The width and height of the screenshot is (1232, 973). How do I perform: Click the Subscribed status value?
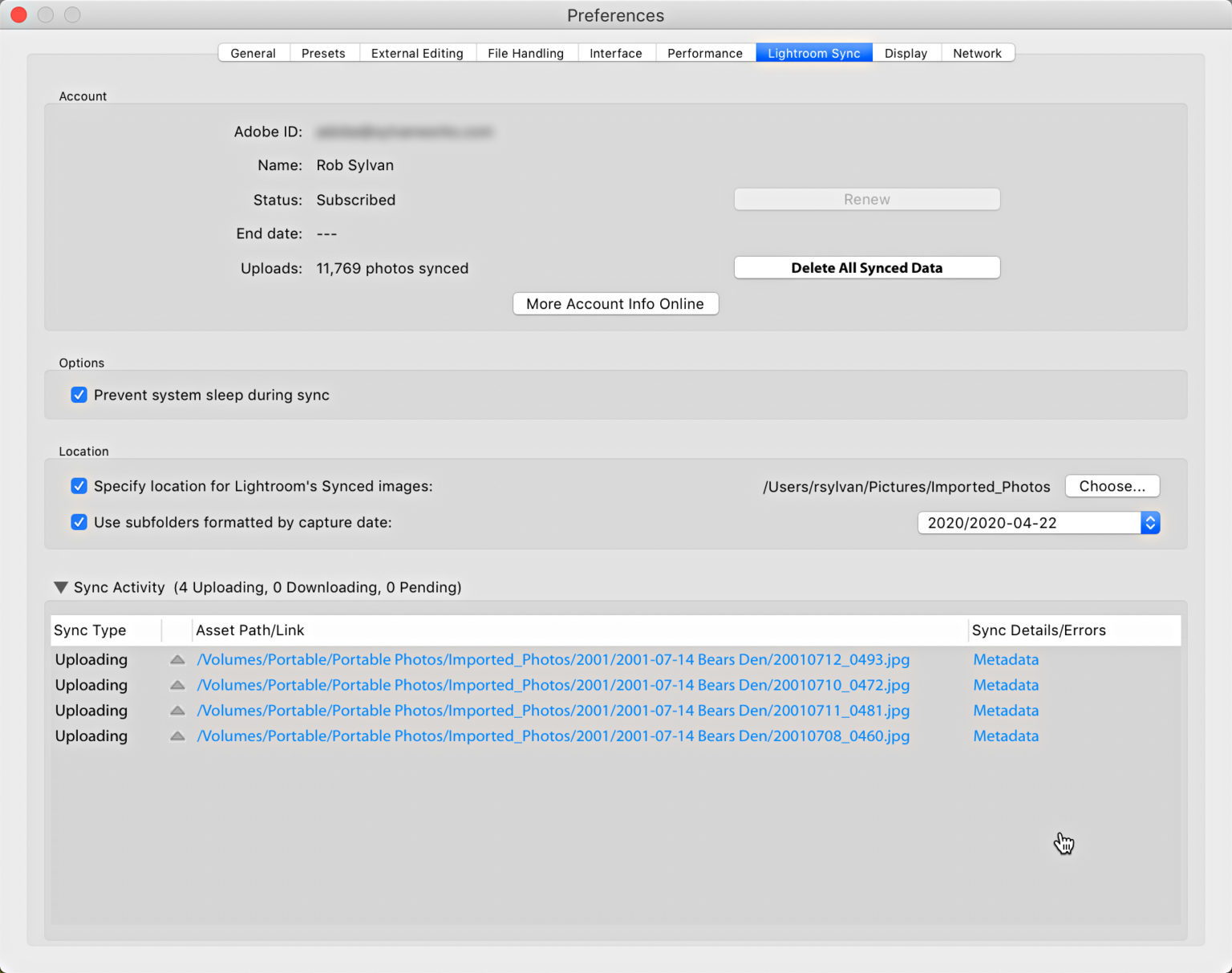coord(356,200)
